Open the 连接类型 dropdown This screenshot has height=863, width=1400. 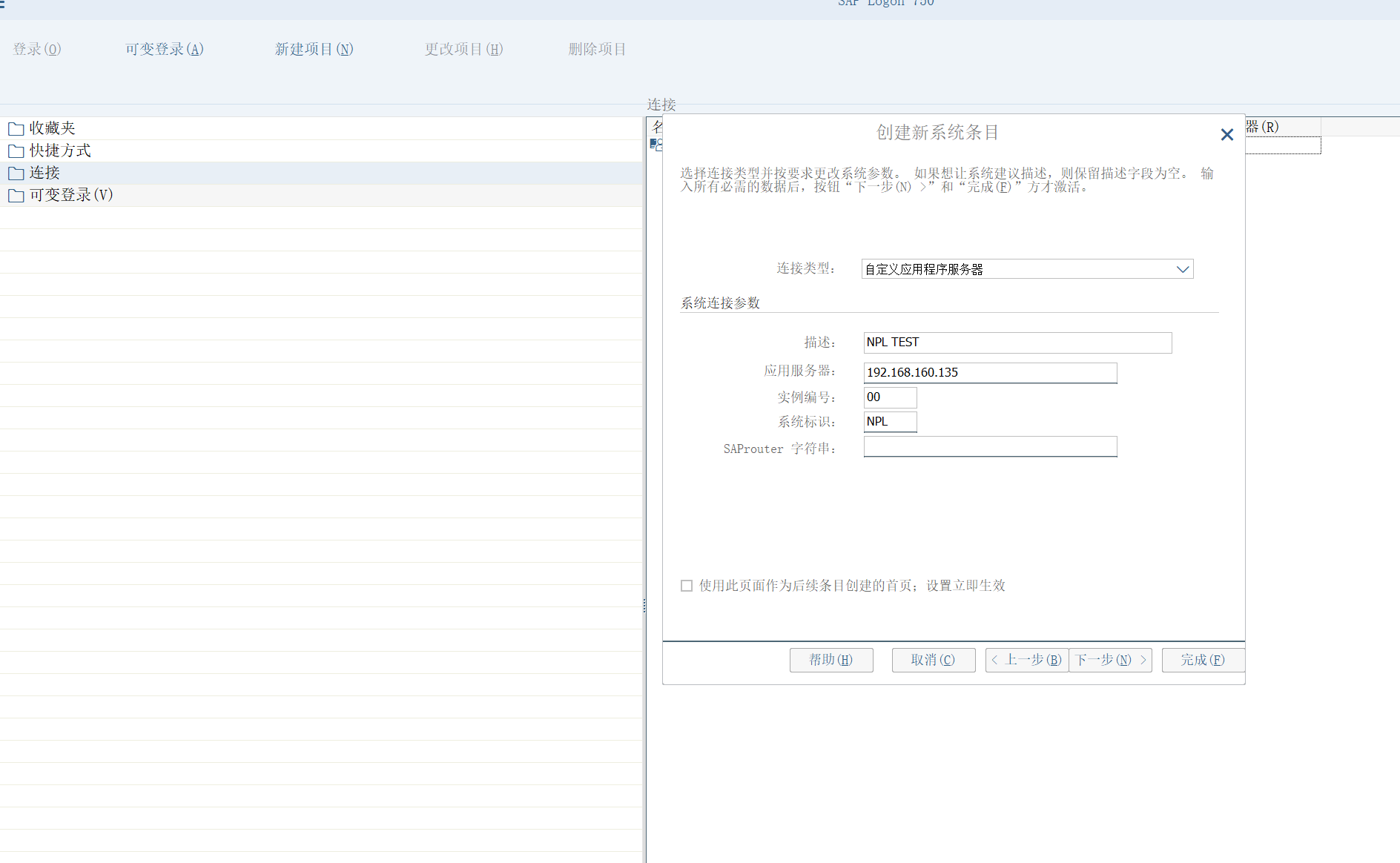[x=1182, y=269]
